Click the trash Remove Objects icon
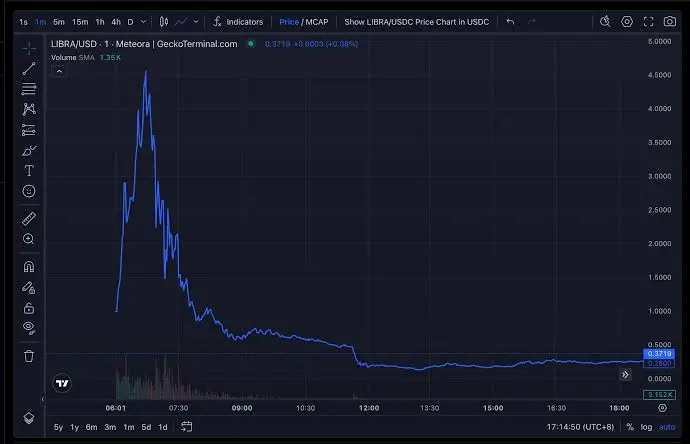Viewport: 690px width, 444px height. tap(29, 356)
